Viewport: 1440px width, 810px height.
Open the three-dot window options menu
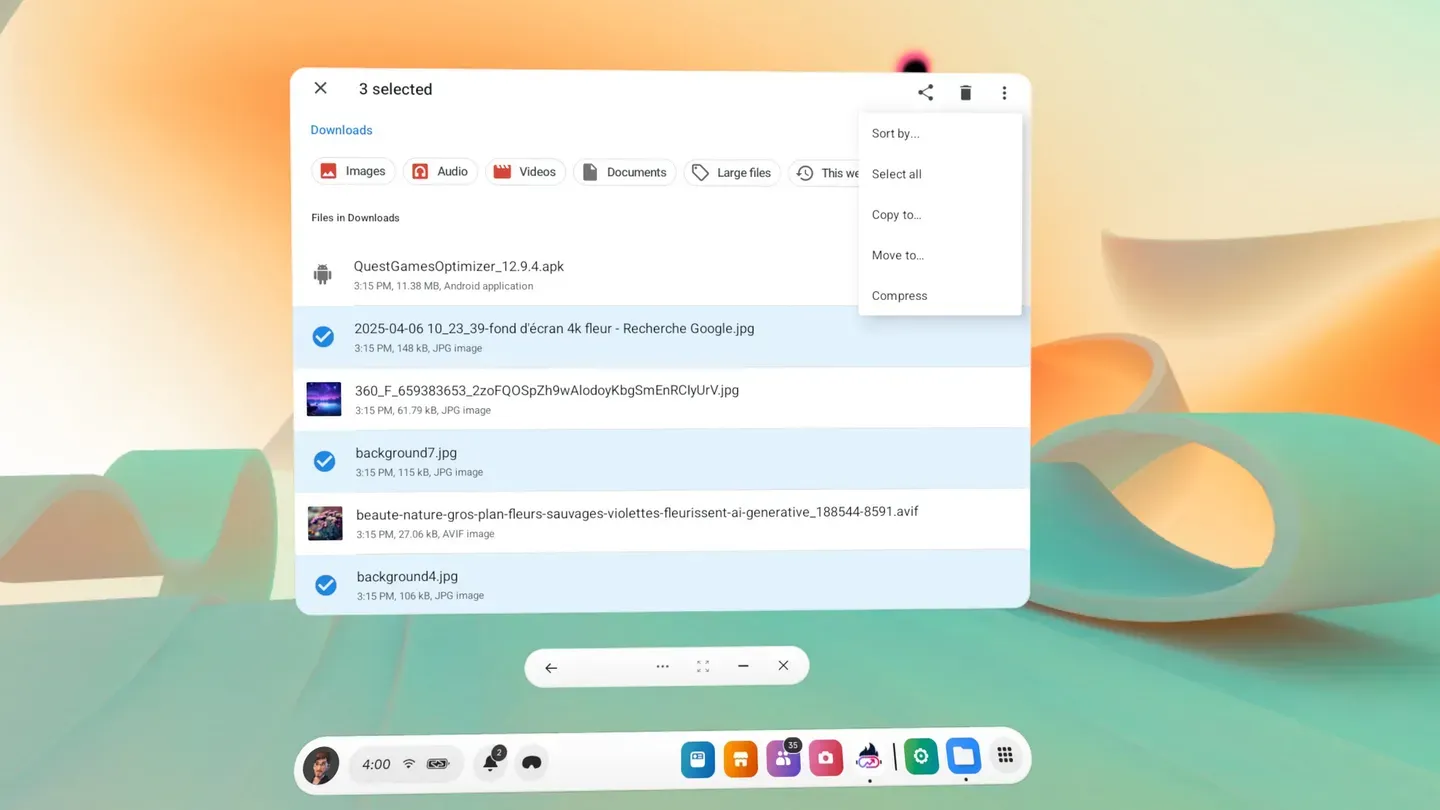click(1004, 92)
